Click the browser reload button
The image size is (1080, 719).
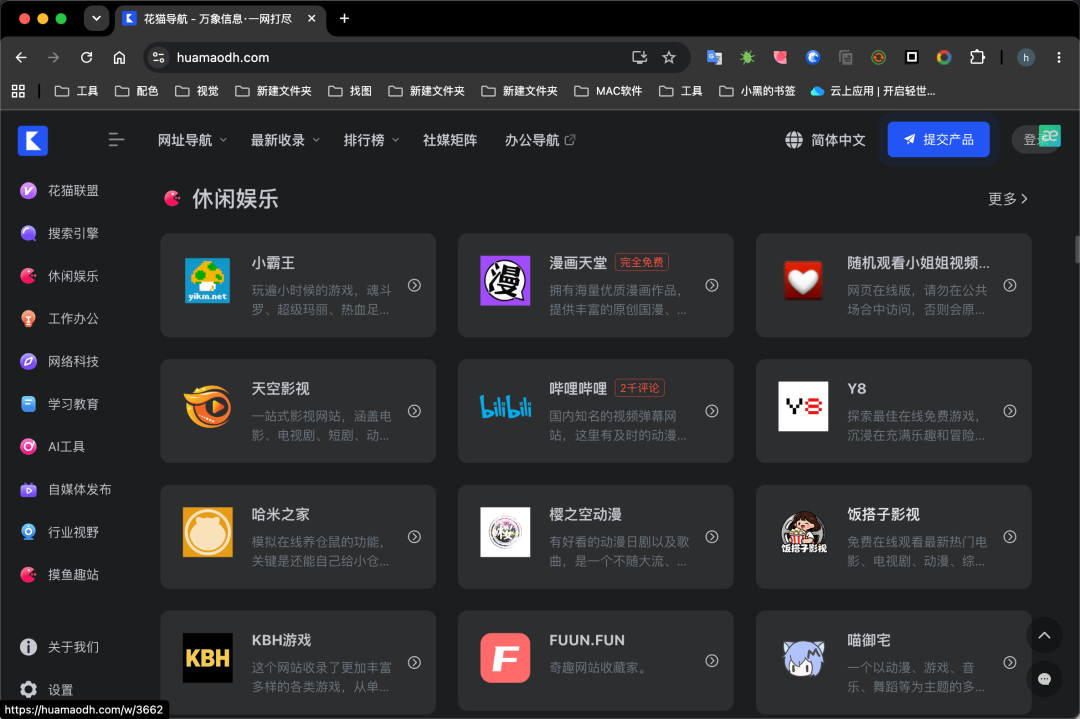(86, 57)
